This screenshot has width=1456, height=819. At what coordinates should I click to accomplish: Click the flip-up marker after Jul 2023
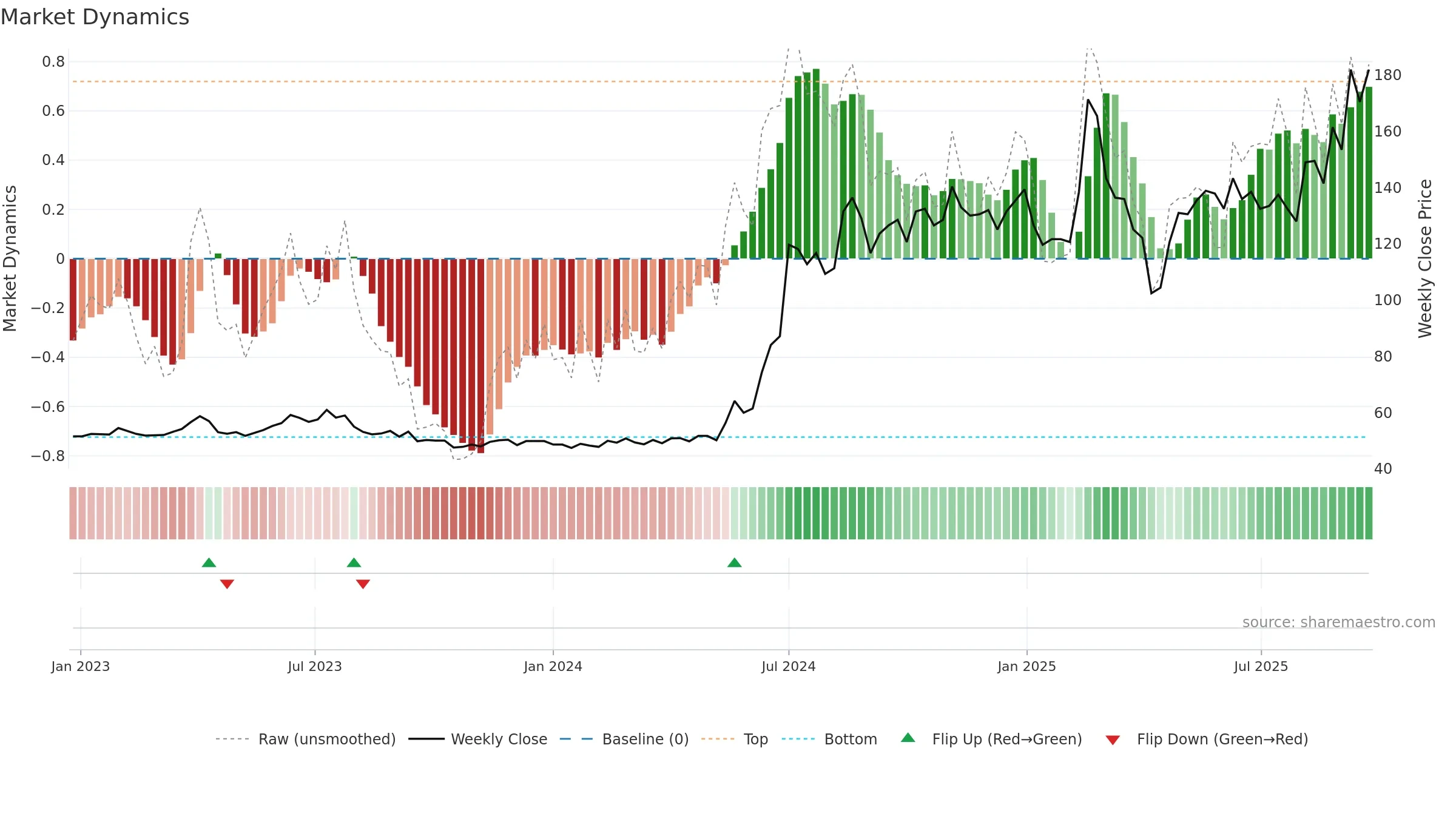pyautogui.click(x=354, y=562)
